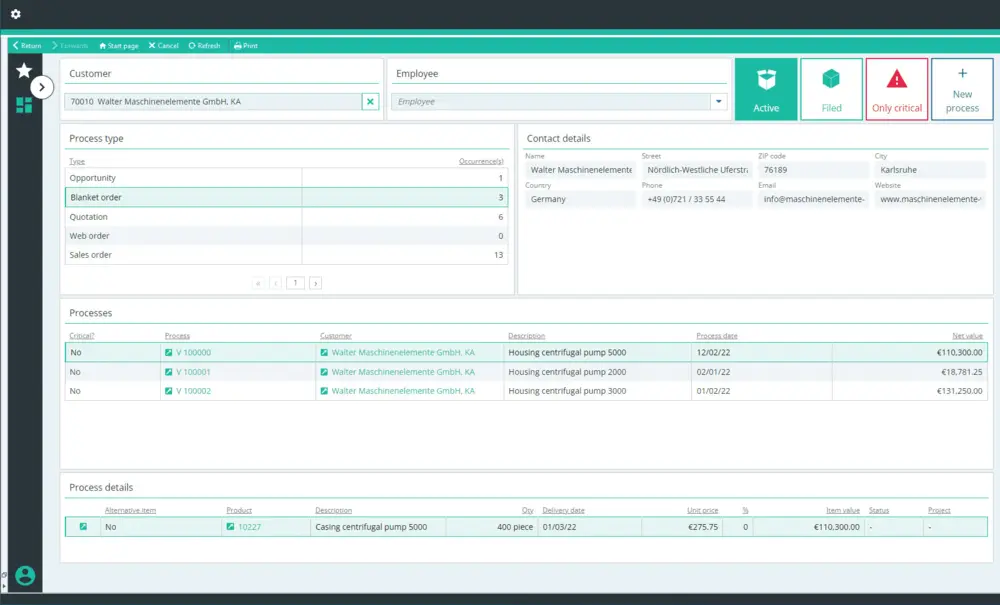Click the Return toolbar button

(x=27, y=46)
